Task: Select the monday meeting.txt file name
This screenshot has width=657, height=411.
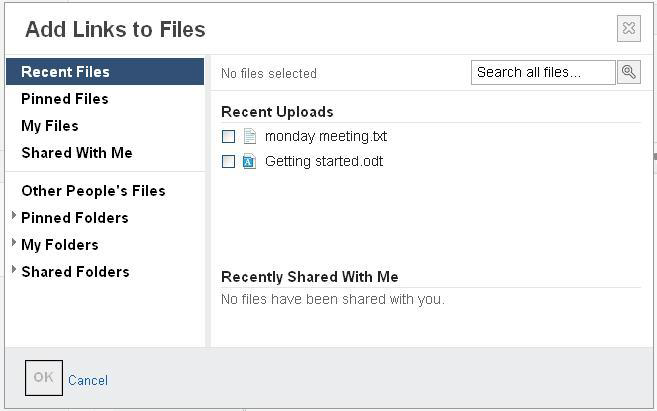Action: pos(326,137)
